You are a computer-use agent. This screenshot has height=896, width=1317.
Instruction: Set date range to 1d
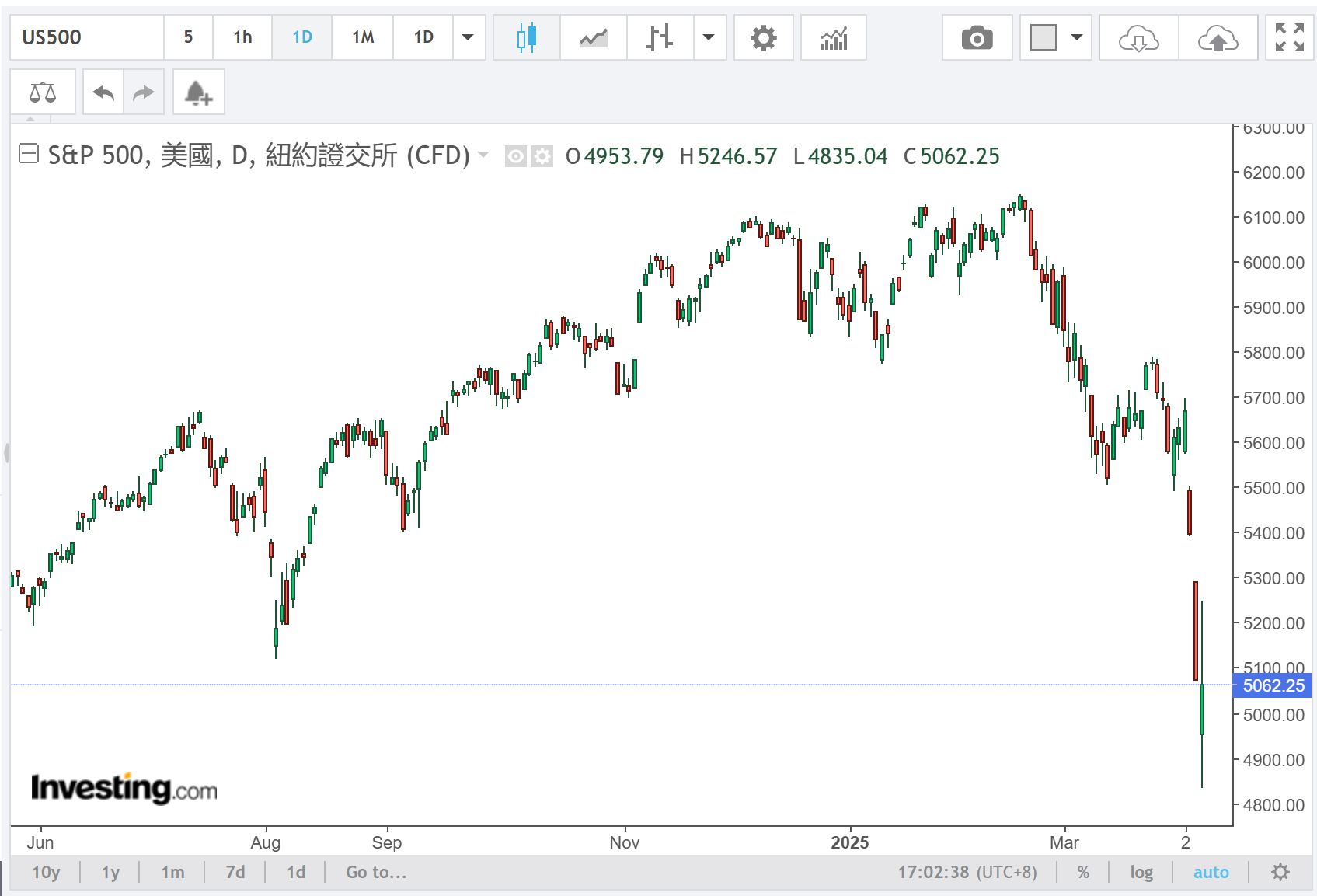(296, 872)
